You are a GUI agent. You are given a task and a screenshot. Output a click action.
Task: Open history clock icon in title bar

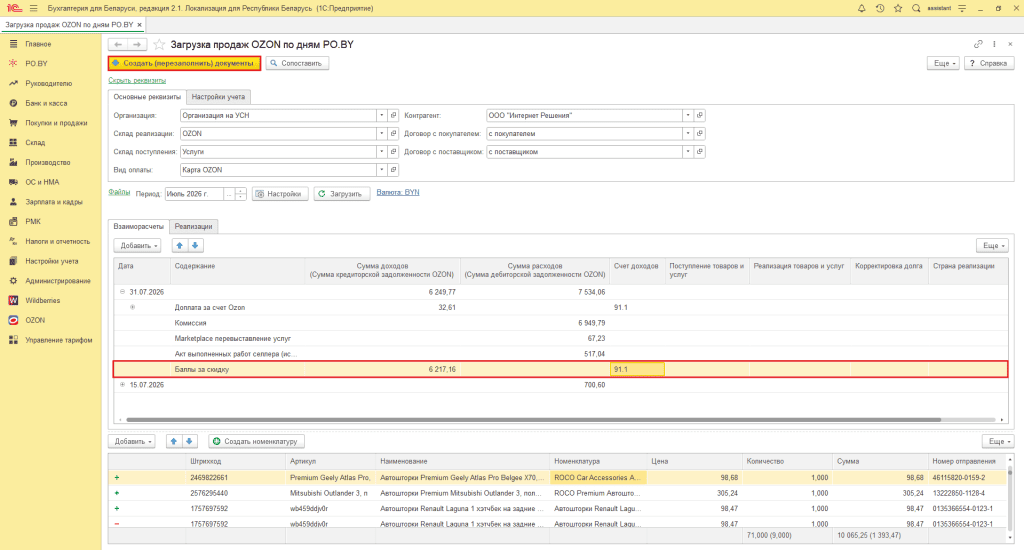click(x=880, y=8)
